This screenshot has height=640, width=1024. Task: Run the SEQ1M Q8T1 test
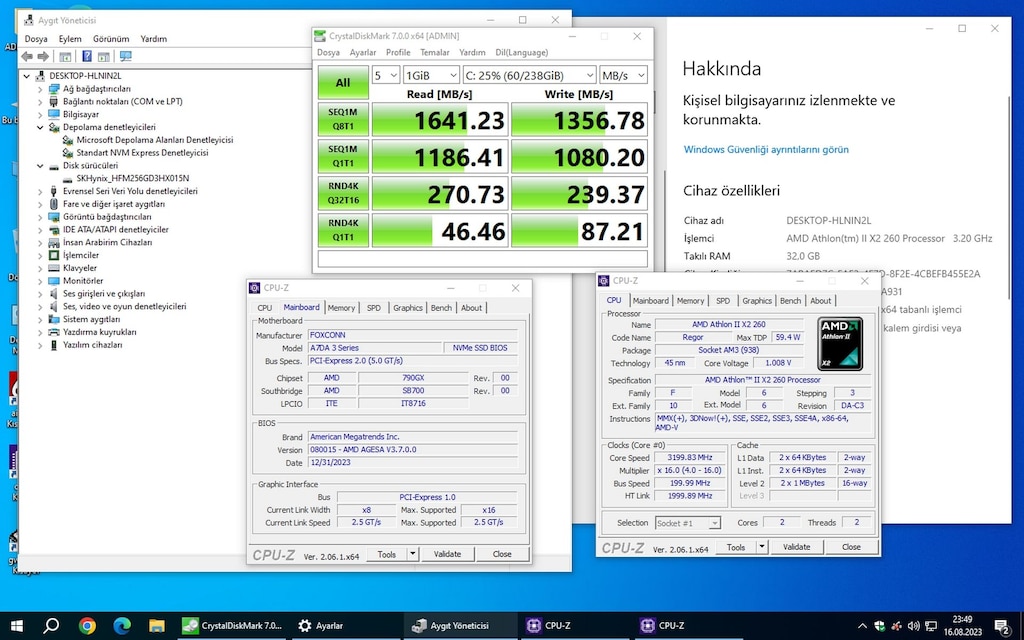coord(343,120)
